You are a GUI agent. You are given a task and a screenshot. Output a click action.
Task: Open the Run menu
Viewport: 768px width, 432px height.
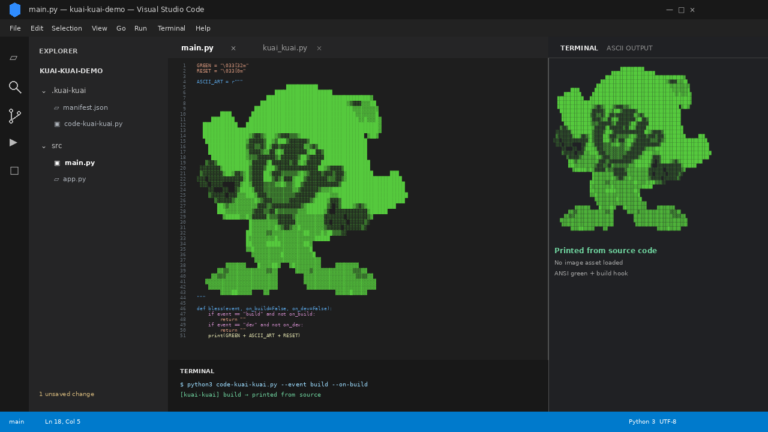click(141, 28)
